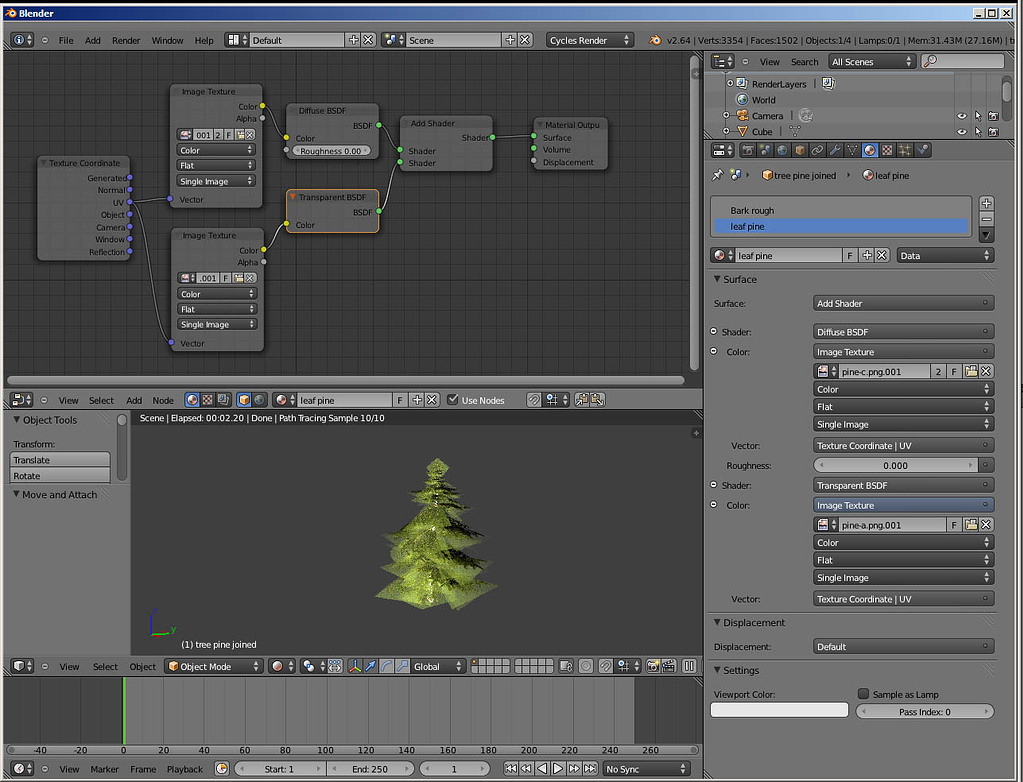Screen dimensions: 1023x782
Task: Open the Object Constraints tab (chain icon)
Action: click(817, 151)
